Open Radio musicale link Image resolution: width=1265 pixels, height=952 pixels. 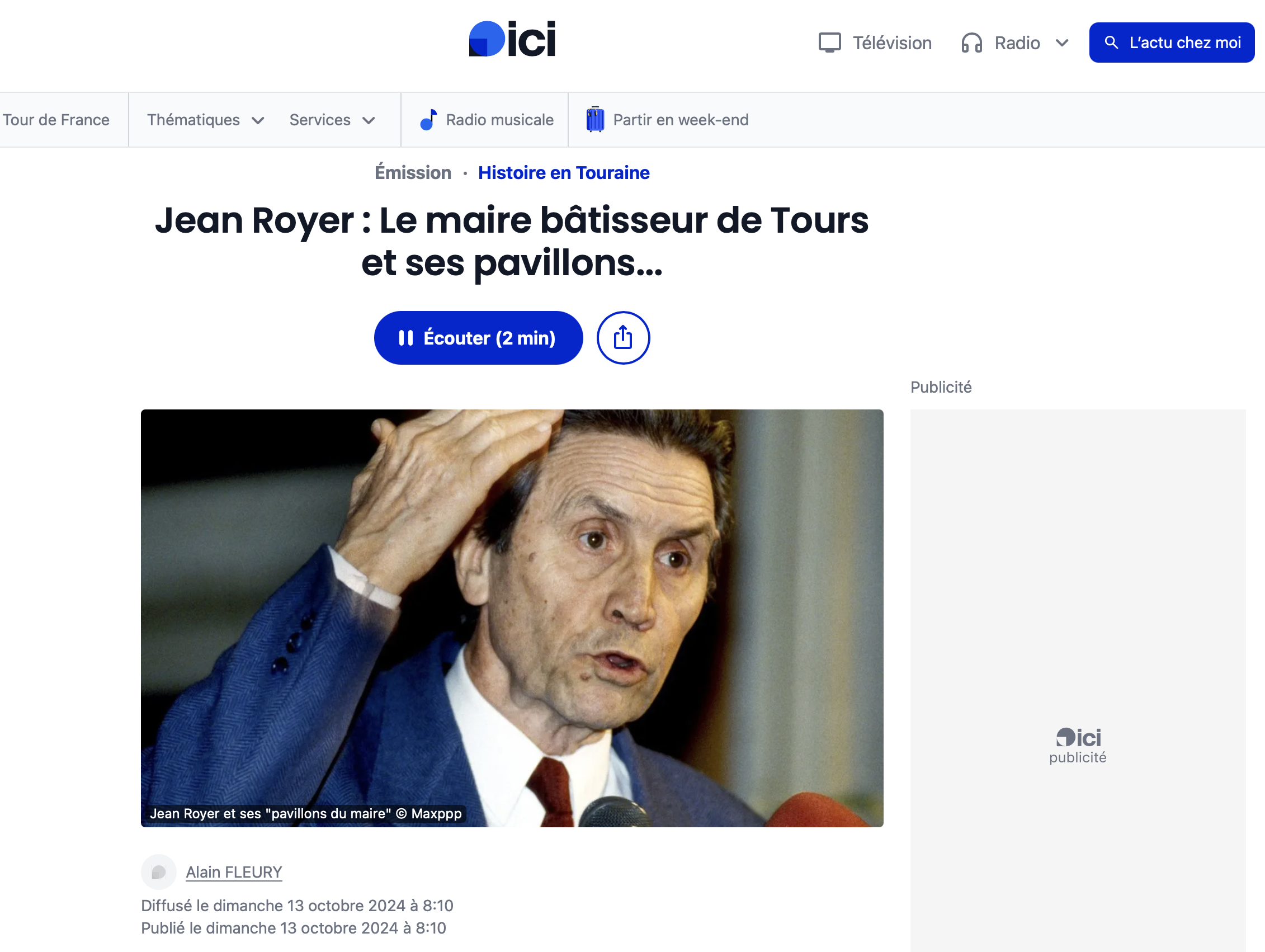(499, 120)
